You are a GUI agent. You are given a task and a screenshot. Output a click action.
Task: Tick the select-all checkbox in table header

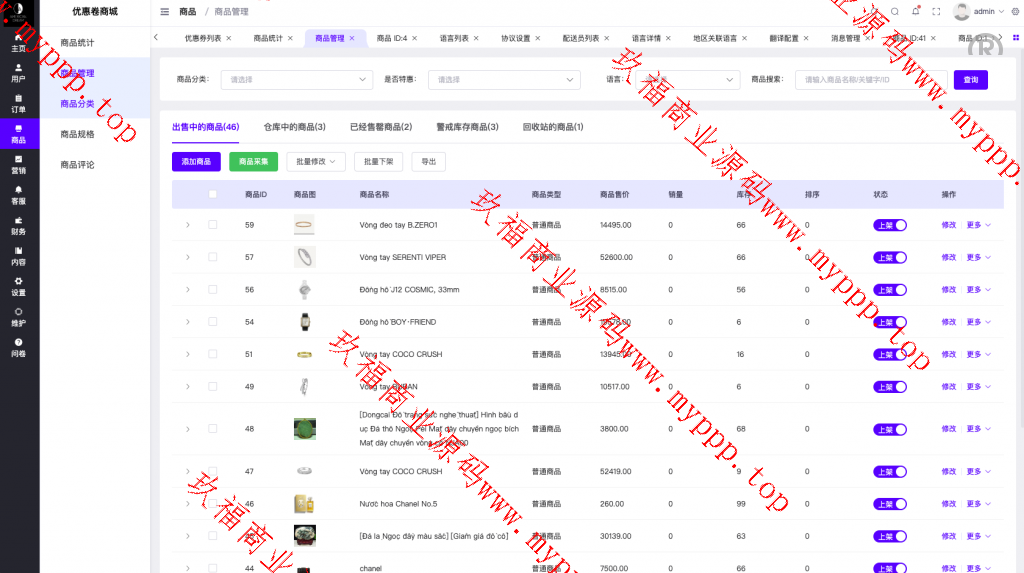pos(212,194)
